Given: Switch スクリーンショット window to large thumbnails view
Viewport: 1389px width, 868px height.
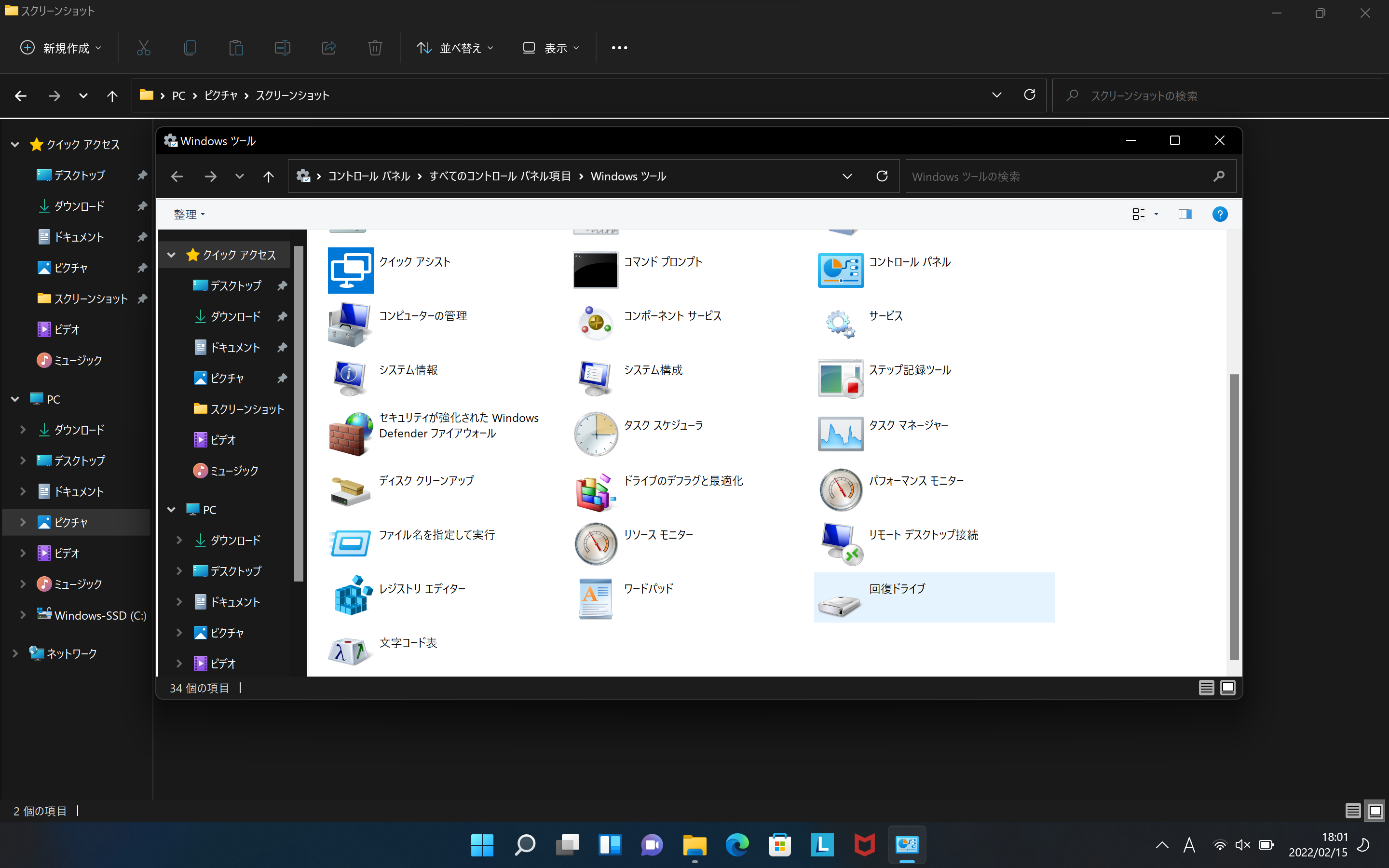Looking at the screenshot, I should [x=1375, y=811].
